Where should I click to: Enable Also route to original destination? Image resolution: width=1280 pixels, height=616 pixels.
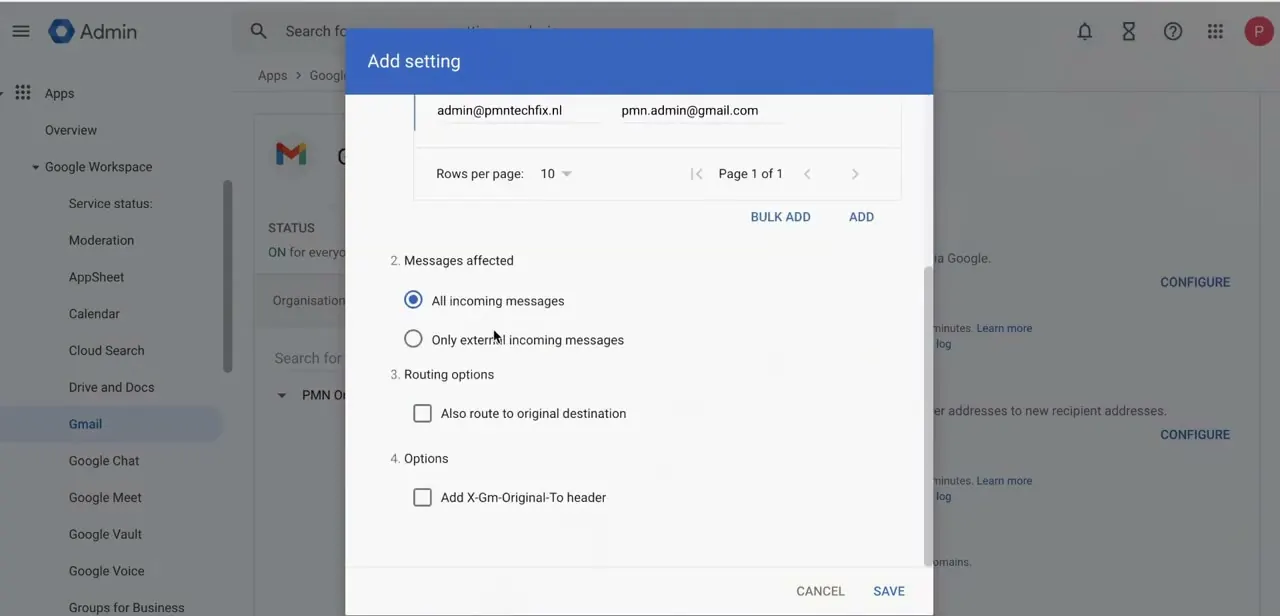(422, 413)
